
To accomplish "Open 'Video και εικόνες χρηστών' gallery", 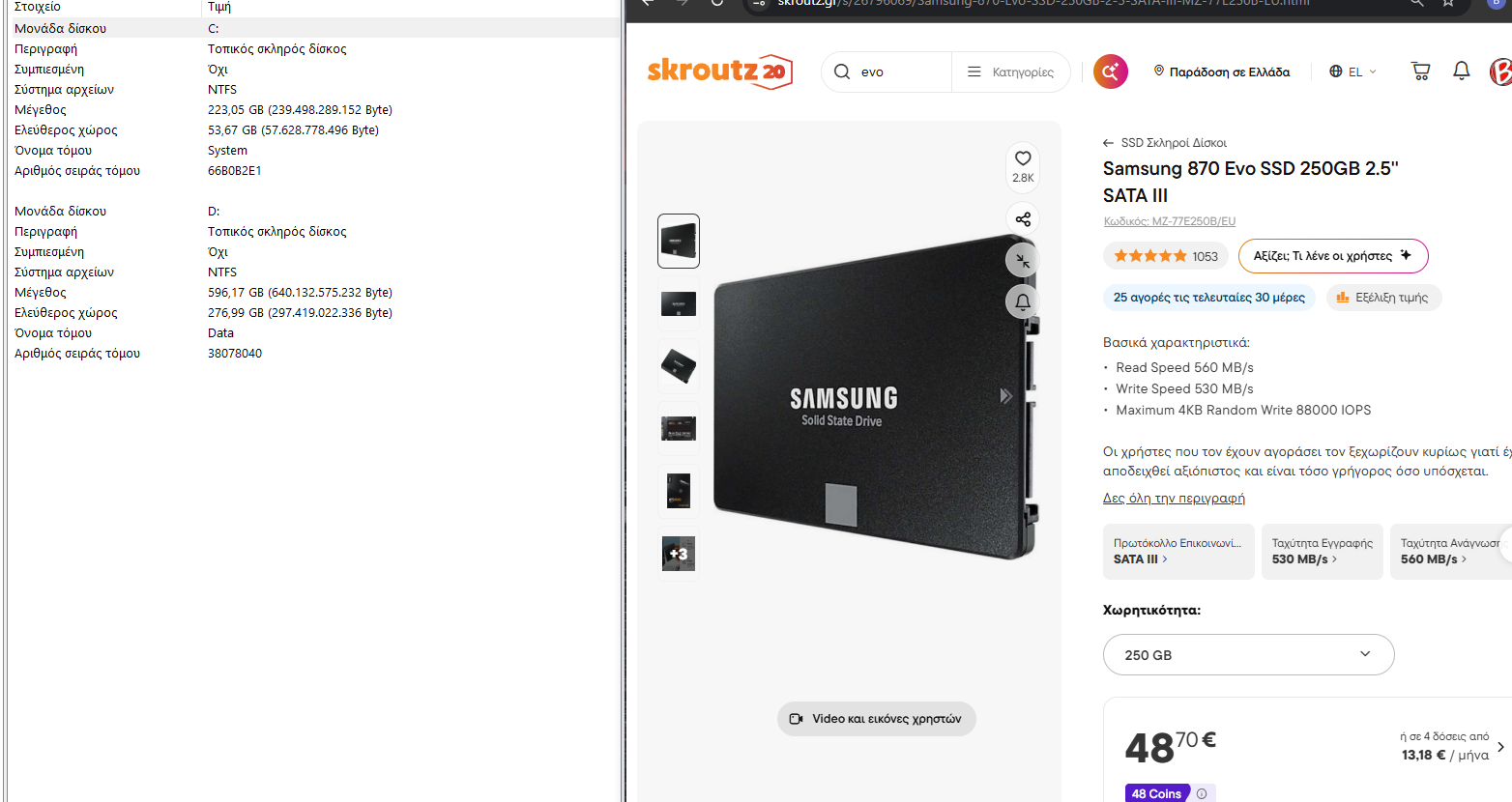I will tap(876, 719).
